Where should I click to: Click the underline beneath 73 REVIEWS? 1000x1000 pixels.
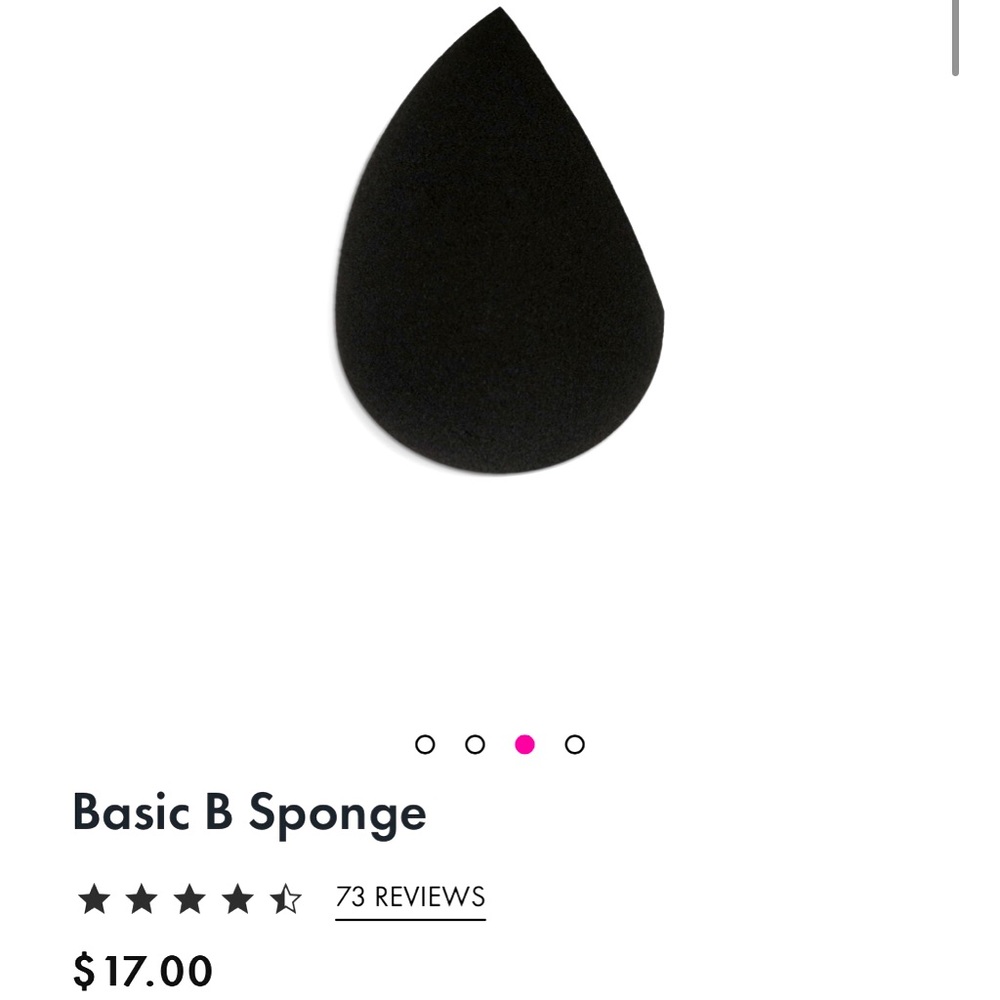pos(409,917)
